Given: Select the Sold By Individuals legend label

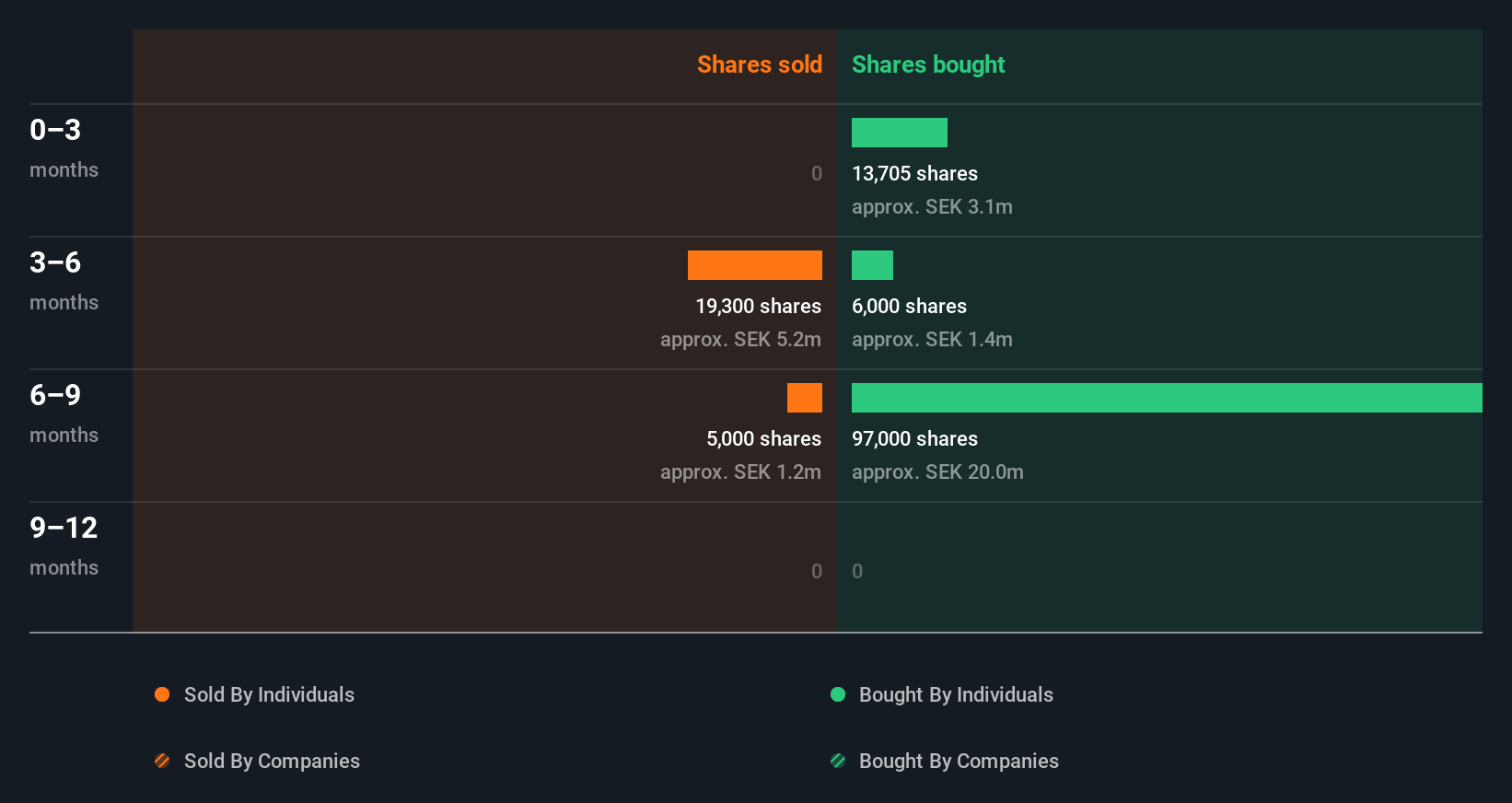Looking at the screenshot, I should coord(269,695).
